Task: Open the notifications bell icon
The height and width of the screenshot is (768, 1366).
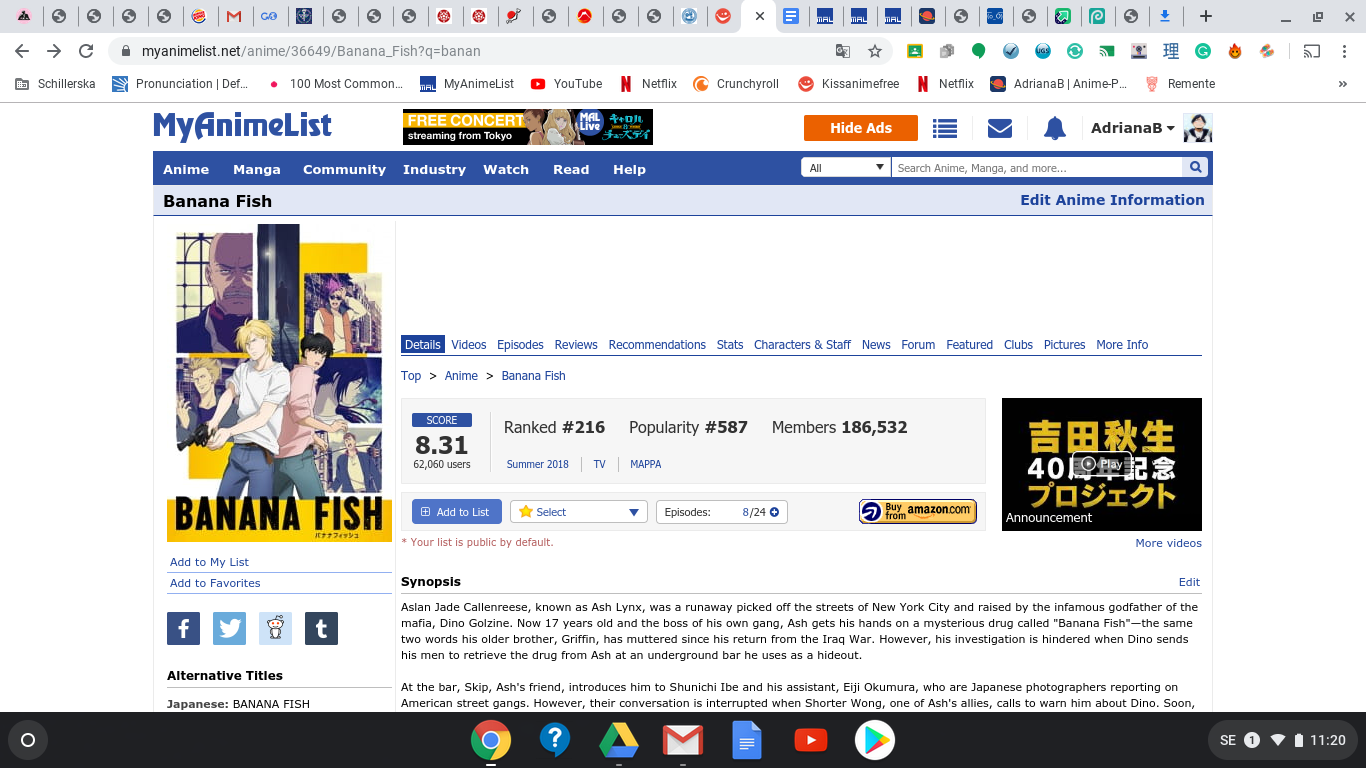Action: click(1054, 128)
